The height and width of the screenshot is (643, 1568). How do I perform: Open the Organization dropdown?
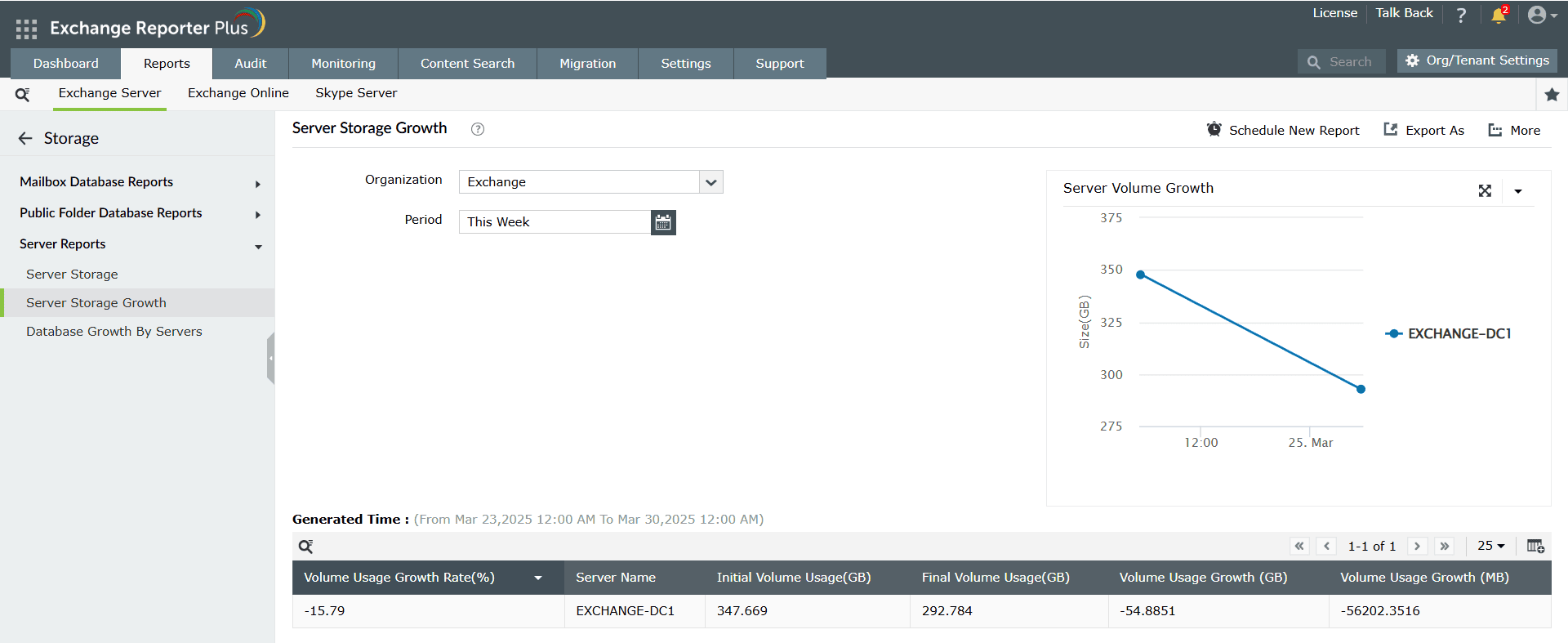tap(591, 181)
